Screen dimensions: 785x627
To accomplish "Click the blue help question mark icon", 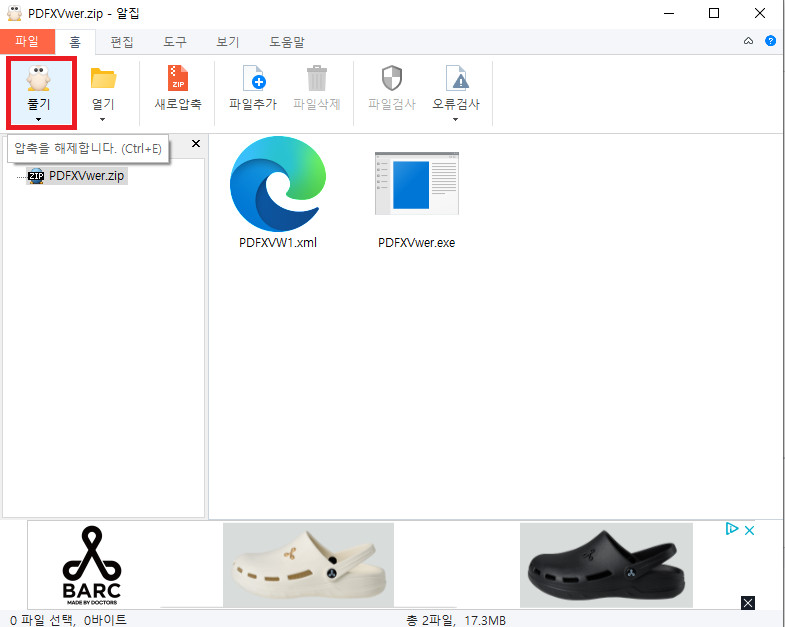I will pyautogui.click(x=770, y=41).
